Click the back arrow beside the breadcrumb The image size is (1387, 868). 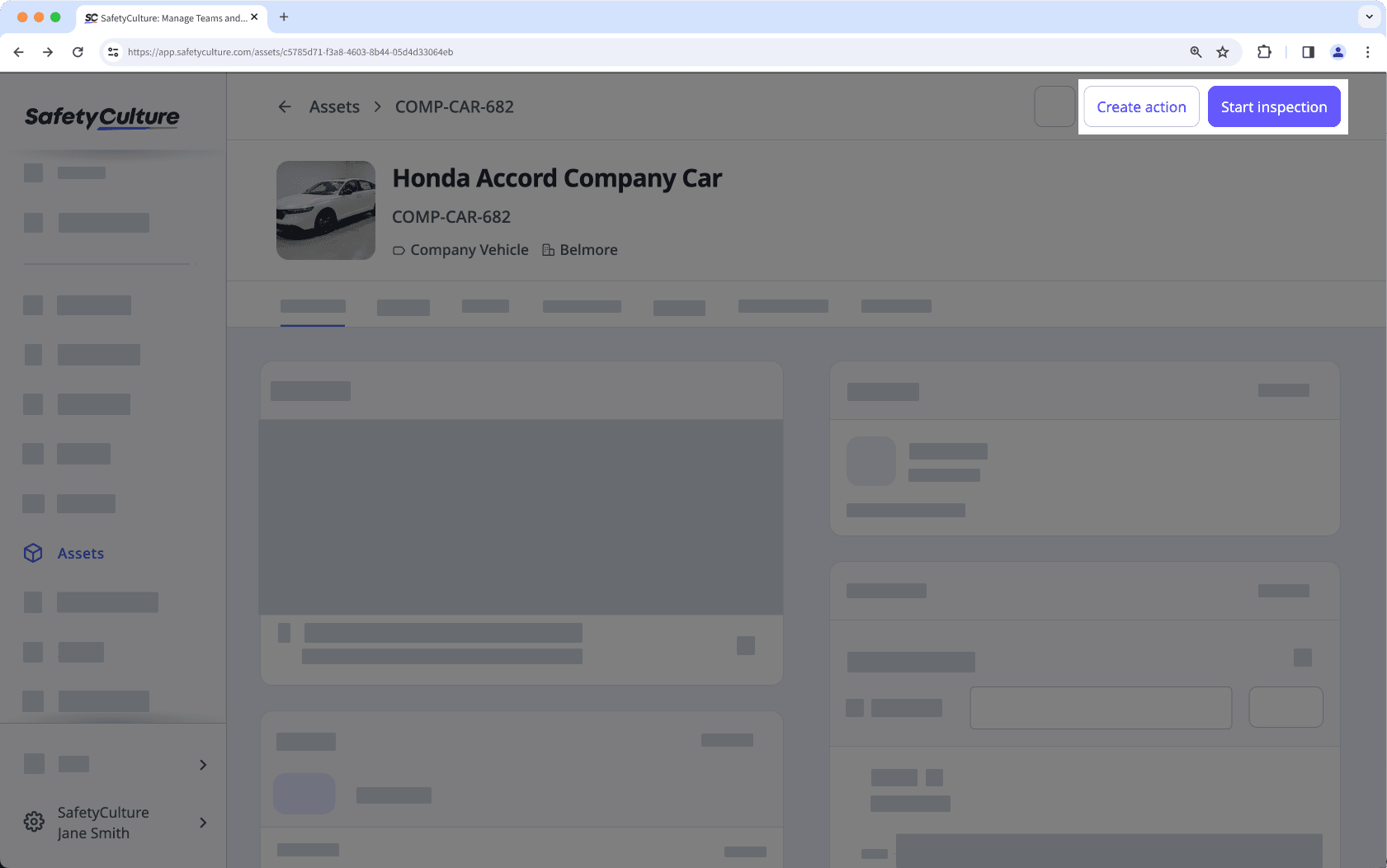point(284,106)
